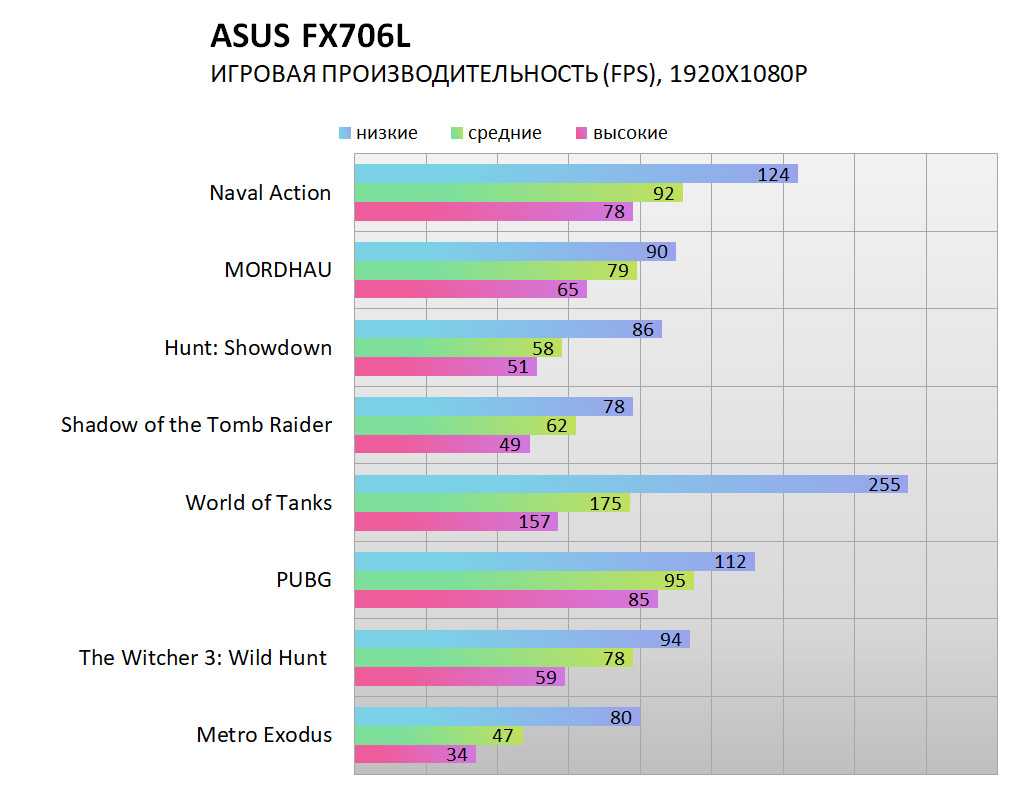The image size is (1015, 791).
Task: Click the Metro Exodus axis label
Action: click(x=264, y=735)
